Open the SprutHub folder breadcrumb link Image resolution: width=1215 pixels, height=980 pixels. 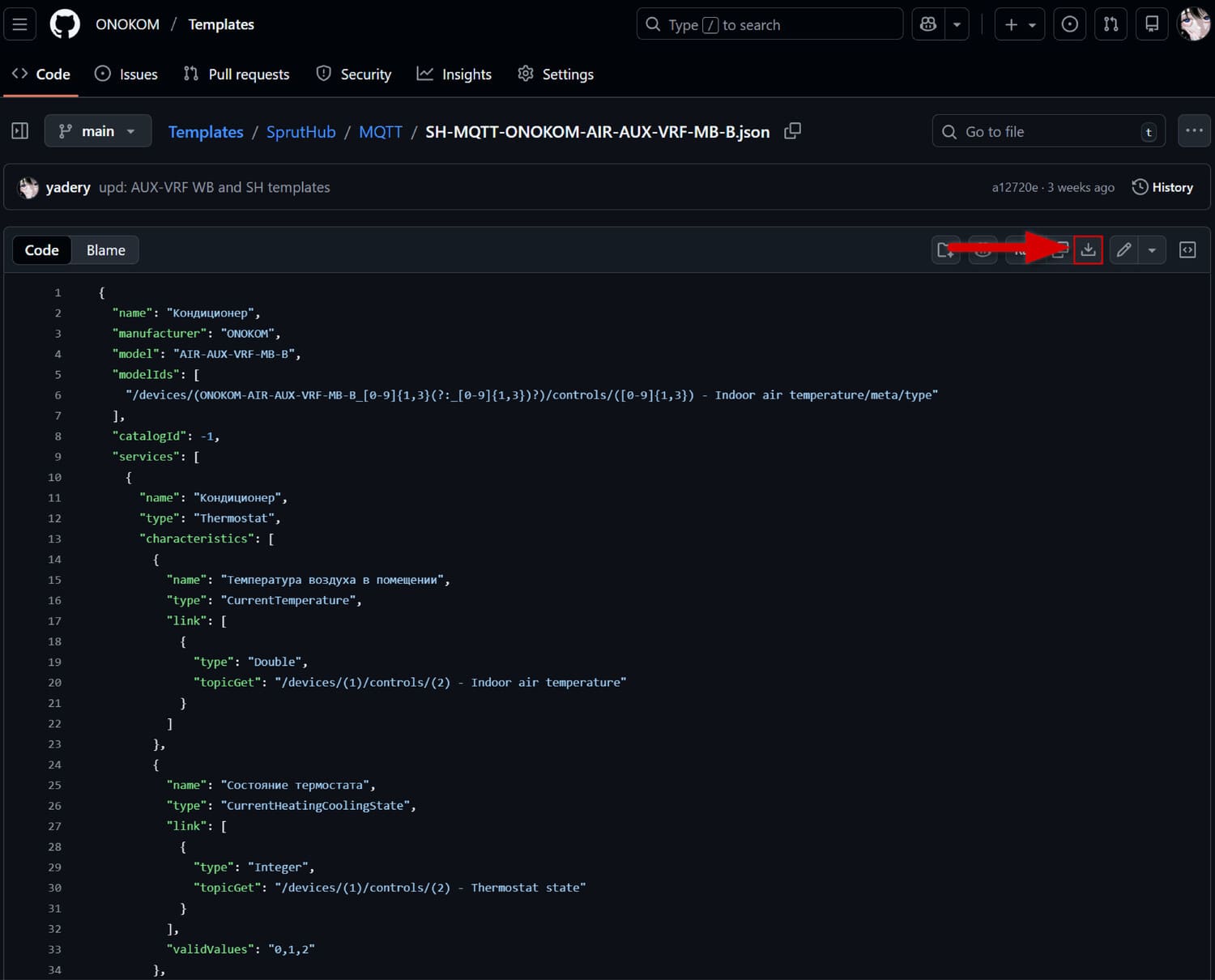[301, 132]
